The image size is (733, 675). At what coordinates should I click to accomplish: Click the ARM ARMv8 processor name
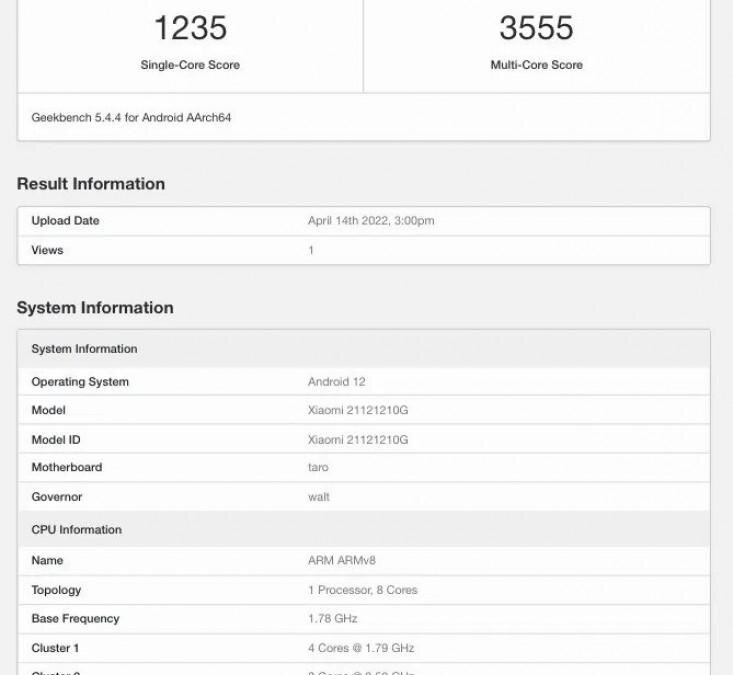point(341,561)
